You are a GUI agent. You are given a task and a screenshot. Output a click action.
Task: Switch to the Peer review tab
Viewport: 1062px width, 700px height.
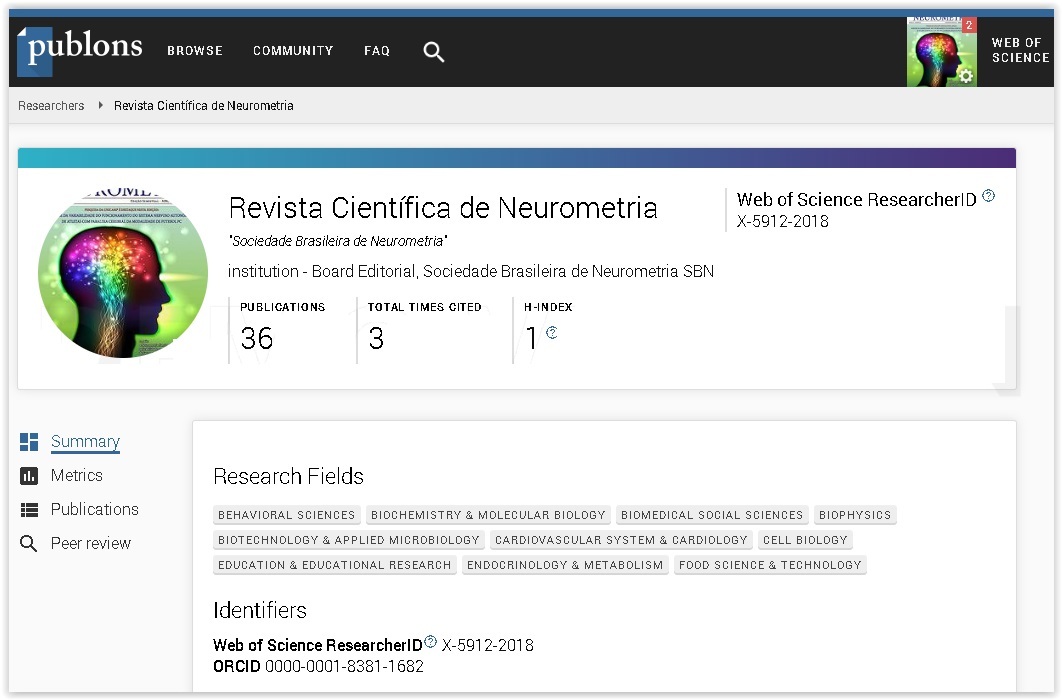click(91, 544)
